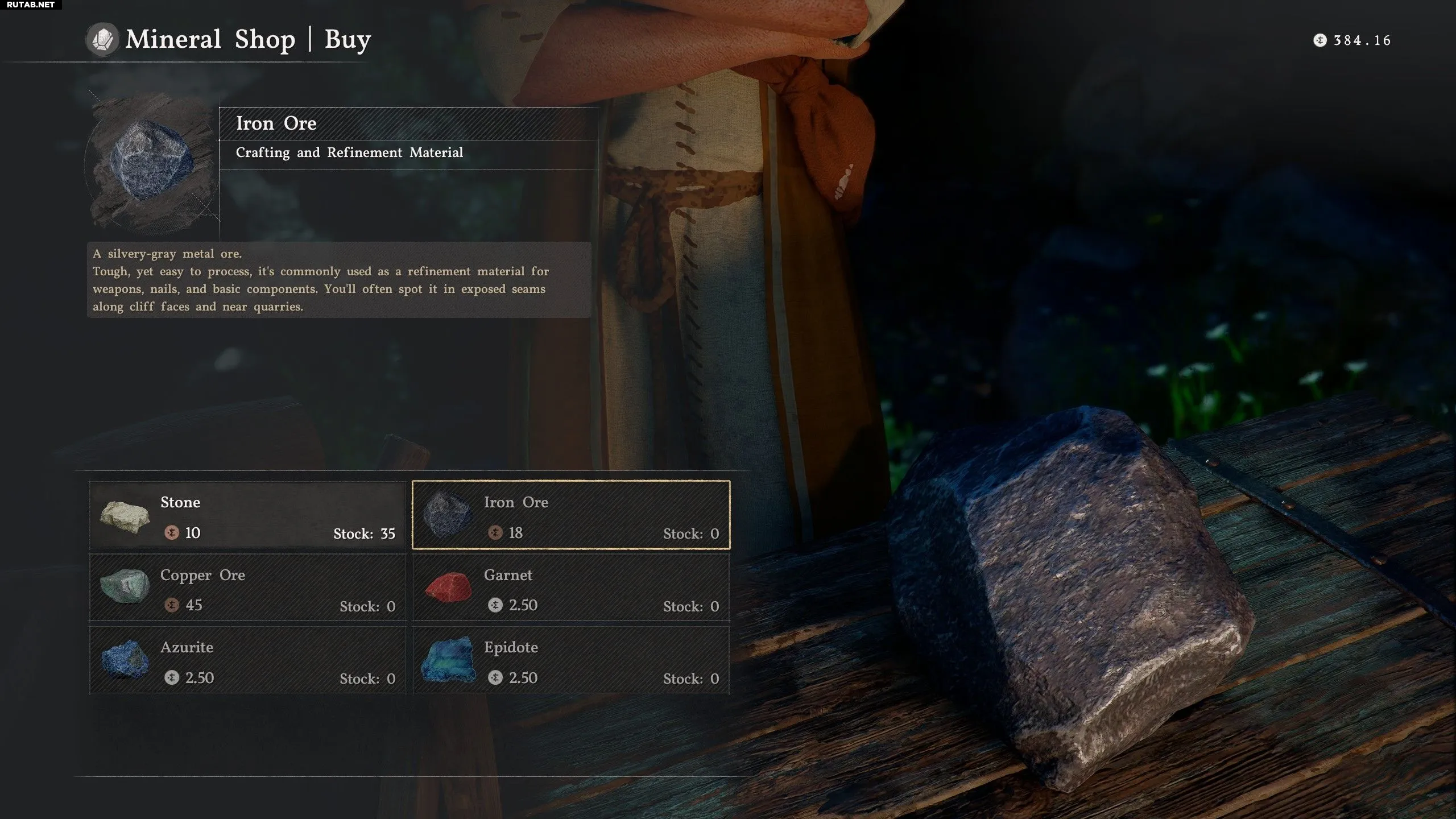Click the copper coin icon next to Stone price
The height and width of the screenshot is (819, 1456).
pyautogui.click(x=171, y=532)
